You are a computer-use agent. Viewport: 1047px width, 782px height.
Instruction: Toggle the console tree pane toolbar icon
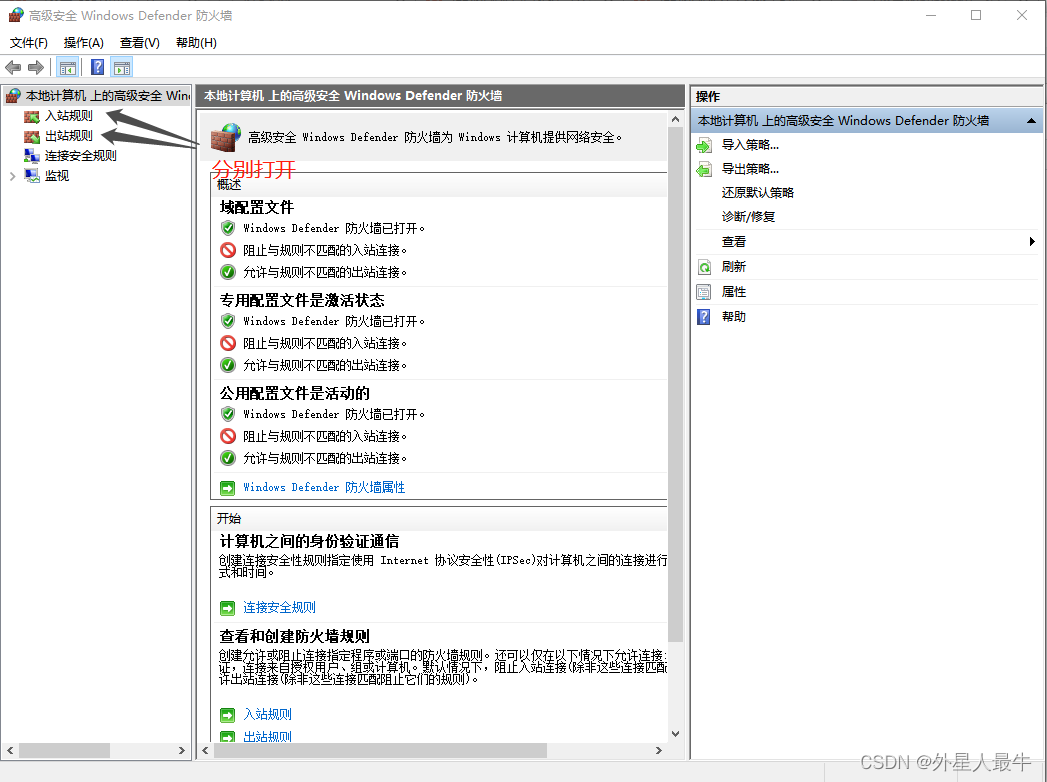67,67
